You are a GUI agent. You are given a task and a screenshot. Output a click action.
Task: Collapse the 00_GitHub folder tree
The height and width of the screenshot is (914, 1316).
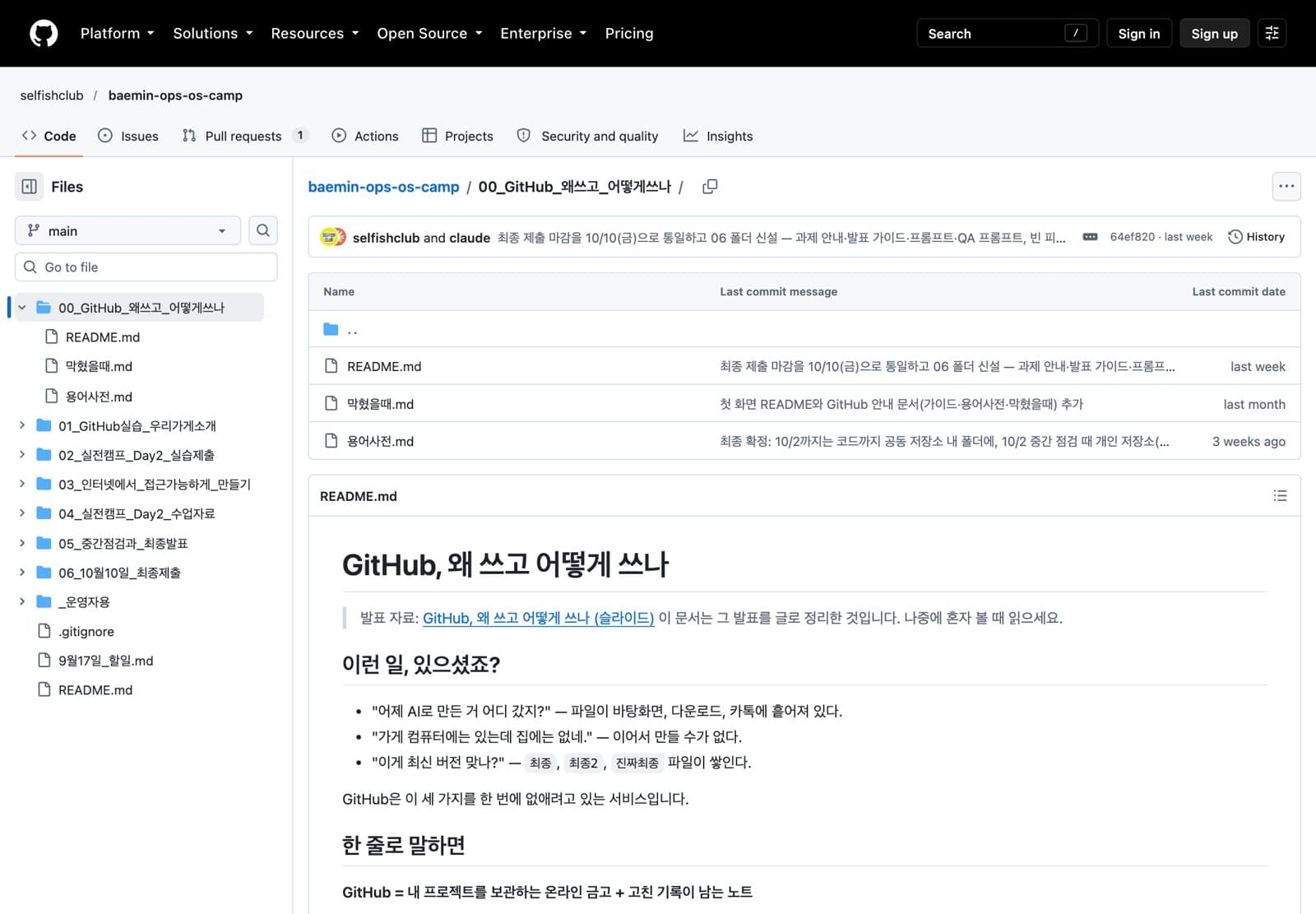22,308
